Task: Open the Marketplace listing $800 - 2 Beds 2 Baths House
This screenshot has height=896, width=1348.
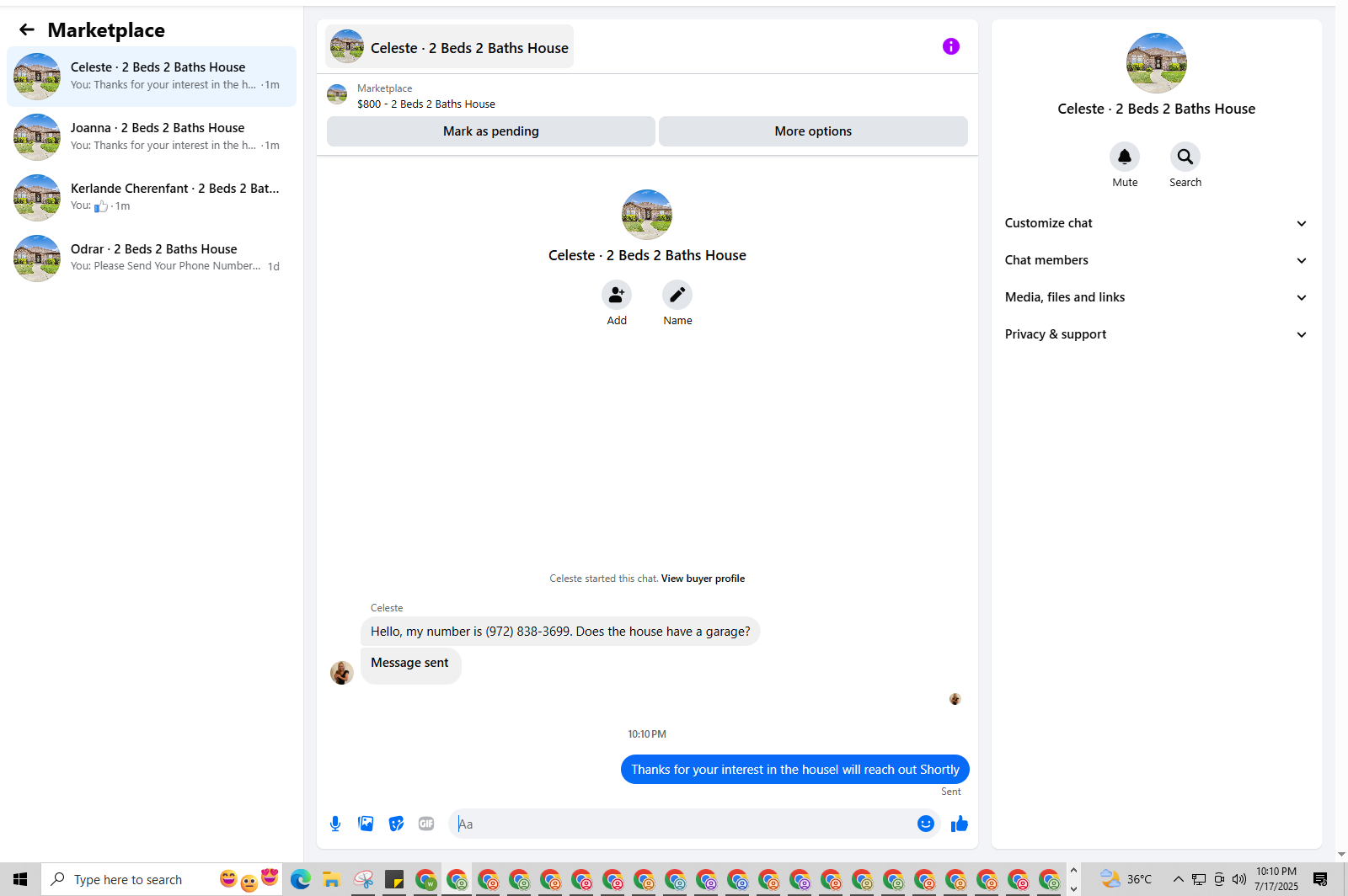Action: [426, 104]
